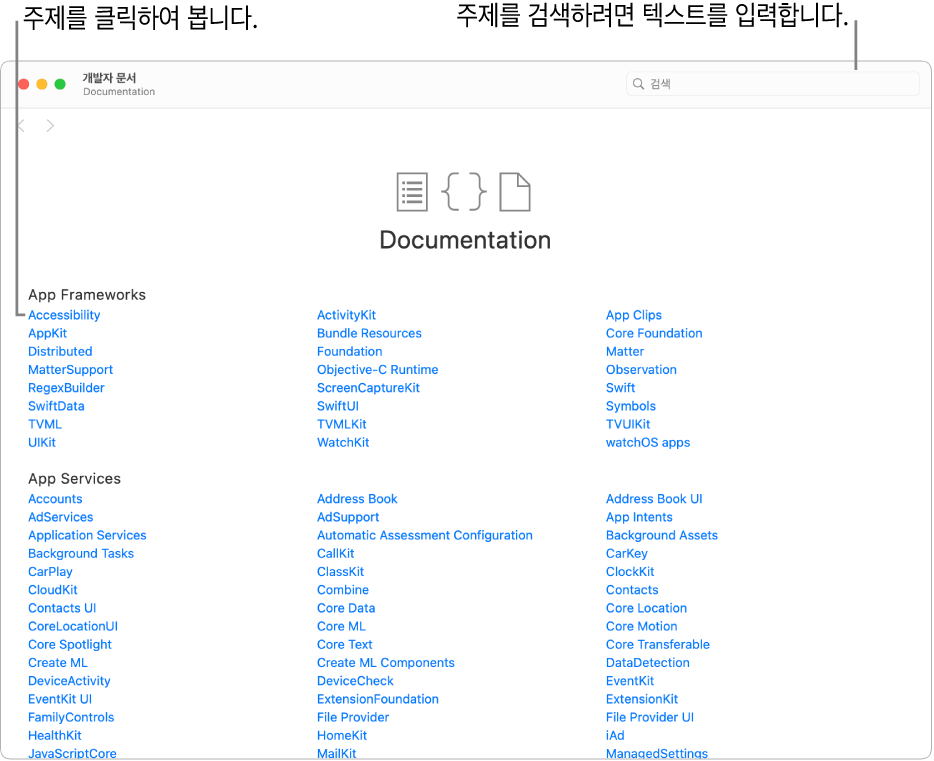Open AdServices documentation

[61, 517]
